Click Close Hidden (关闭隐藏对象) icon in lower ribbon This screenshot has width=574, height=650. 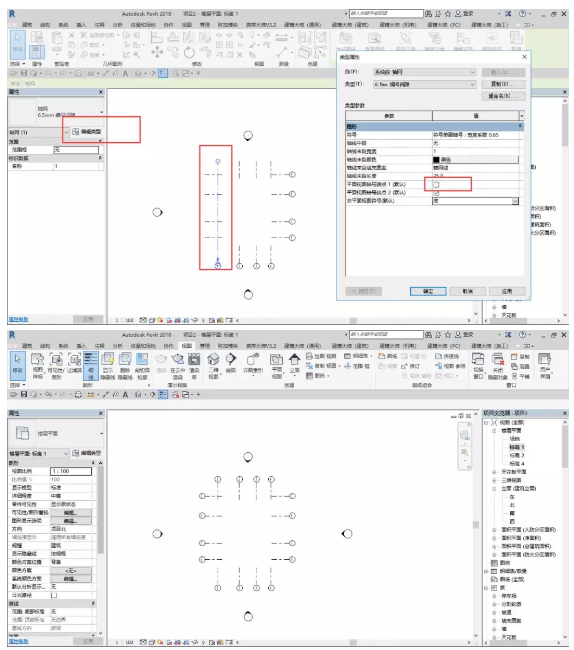(498, 365)
